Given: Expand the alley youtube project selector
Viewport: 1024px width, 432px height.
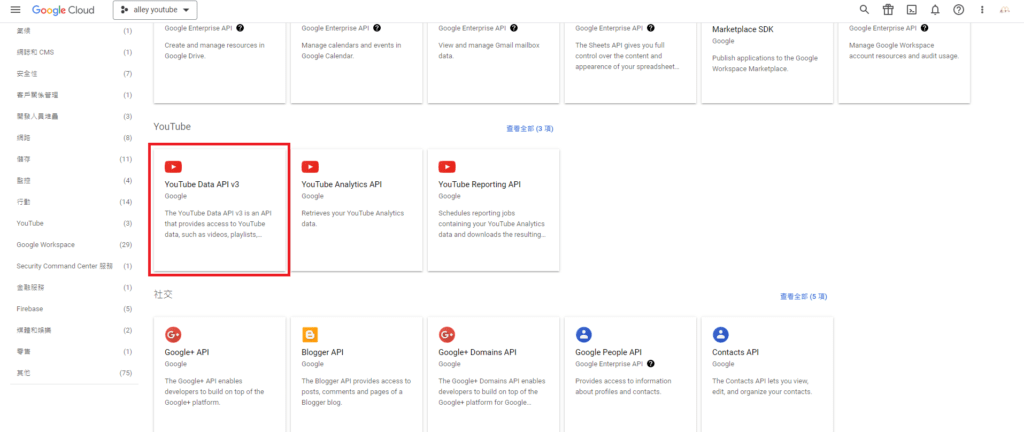Looking at the screenshot, I should (155, 9).
